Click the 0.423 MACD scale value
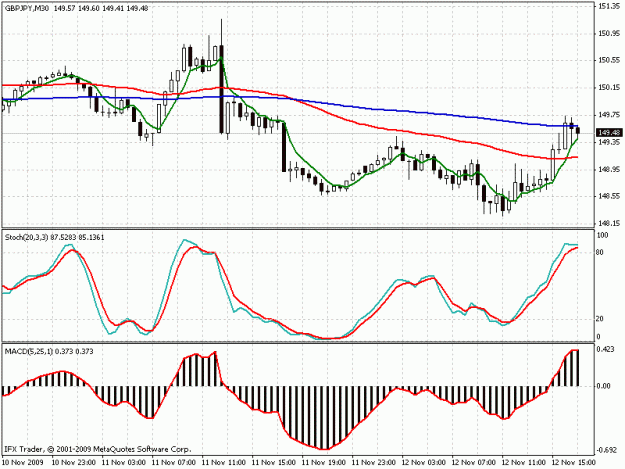Screen dimensions: 625x469 click(x=606, y=349)
